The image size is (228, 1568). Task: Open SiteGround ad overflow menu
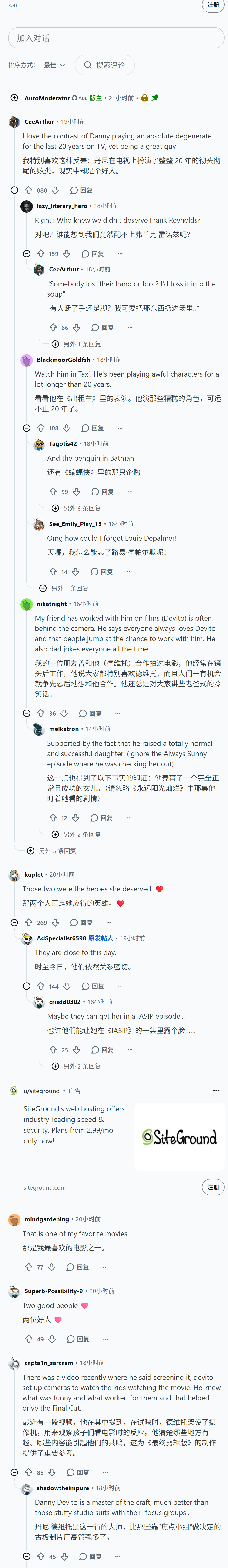click(x=216, y=1090)
